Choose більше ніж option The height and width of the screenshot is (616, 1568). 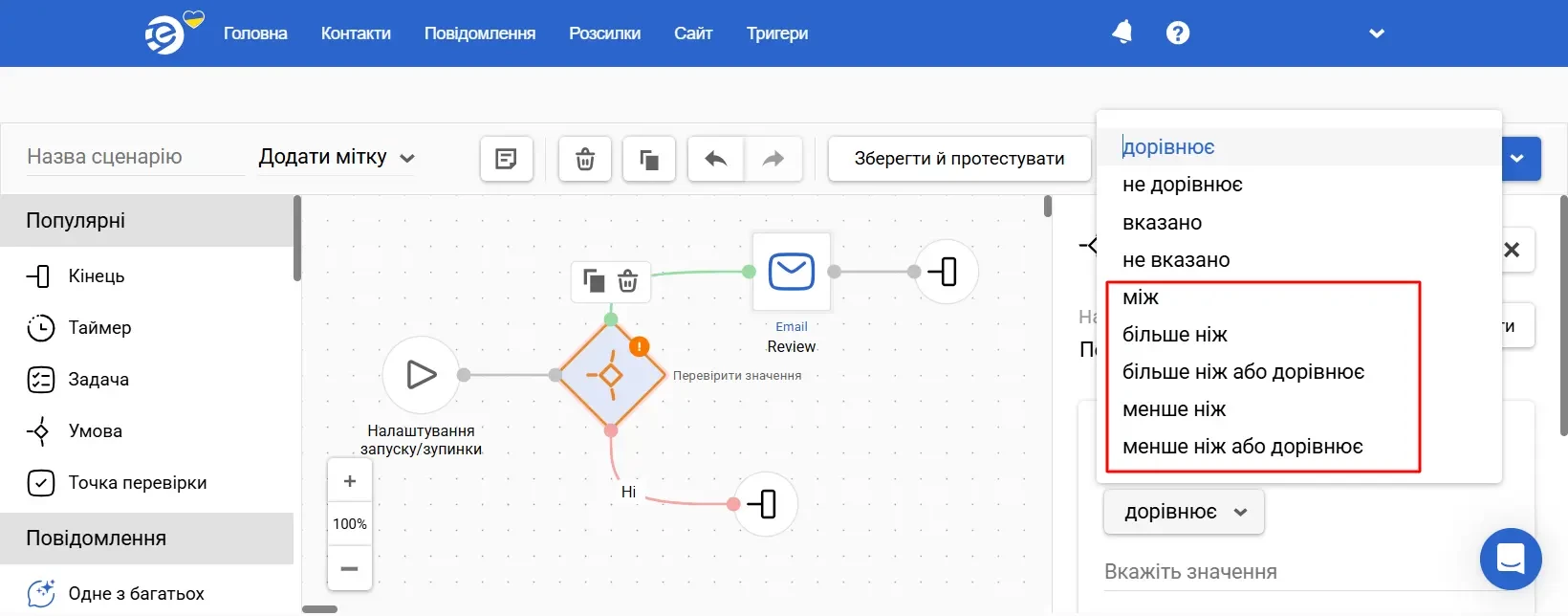pyautogui.click(x=1299, y=335)
